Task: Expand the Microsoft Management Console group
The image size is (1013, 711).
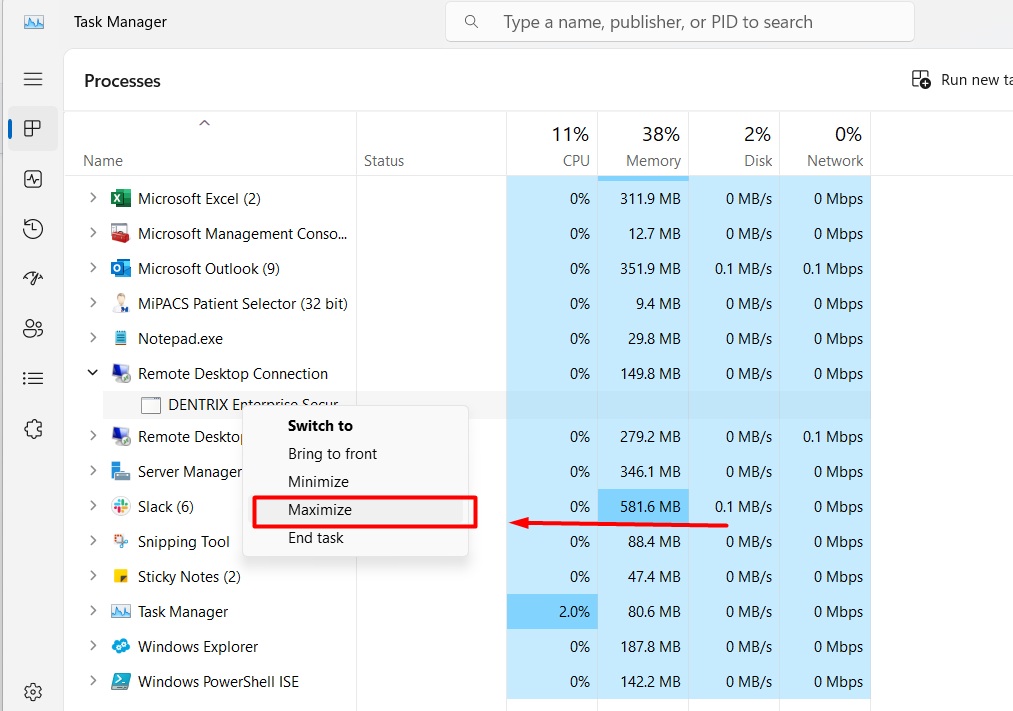Action: (93, 232)
